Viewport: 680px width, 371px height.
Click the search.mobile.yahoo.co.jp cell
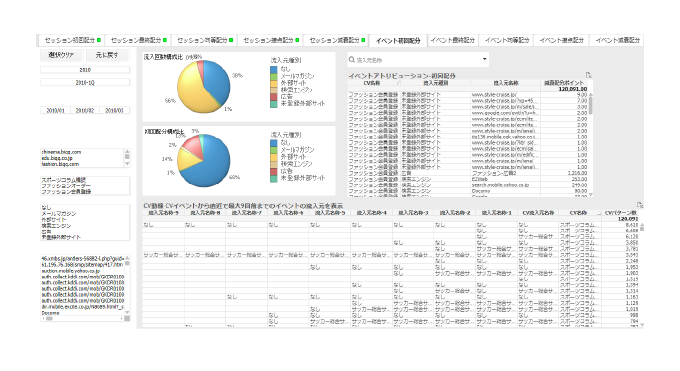pos(505,185)
